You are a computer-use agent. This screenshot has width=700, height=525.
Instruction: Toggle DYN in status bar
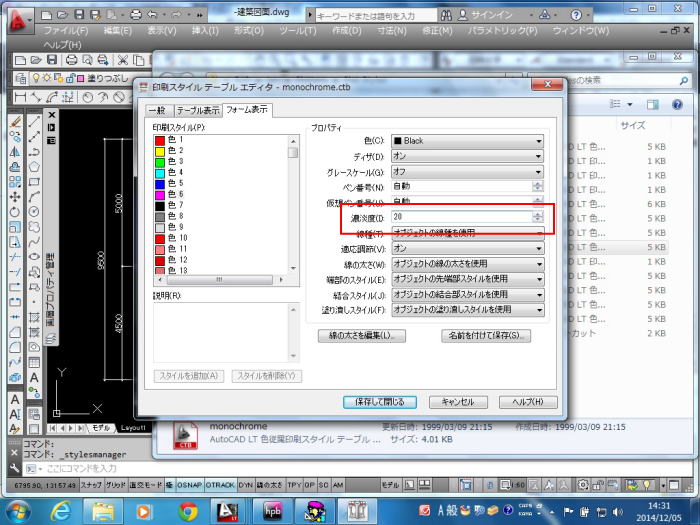tap(246, 485)
